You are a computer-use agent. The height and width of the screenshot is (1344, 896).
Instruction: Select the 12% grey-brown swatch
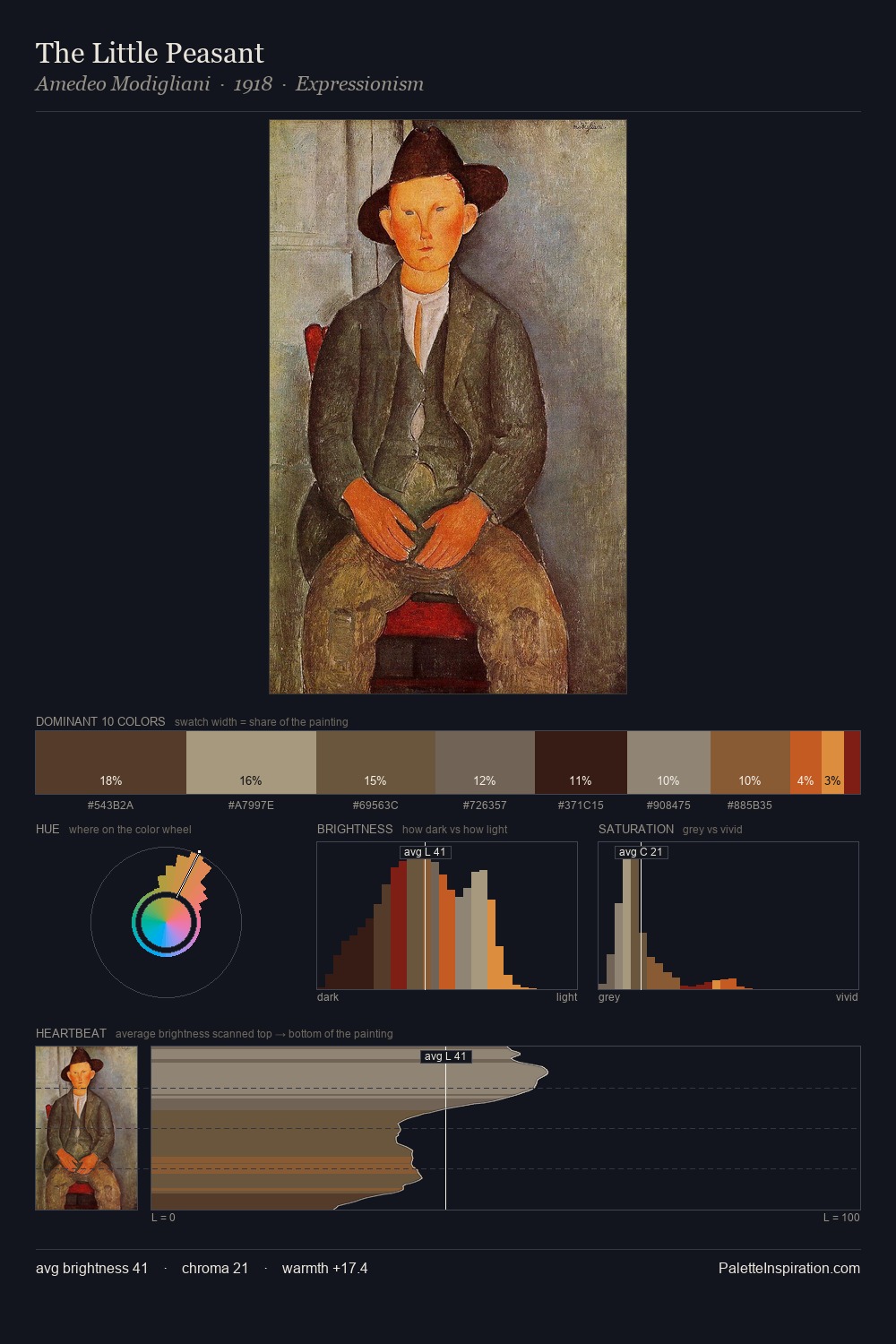(x=485, y=762)
